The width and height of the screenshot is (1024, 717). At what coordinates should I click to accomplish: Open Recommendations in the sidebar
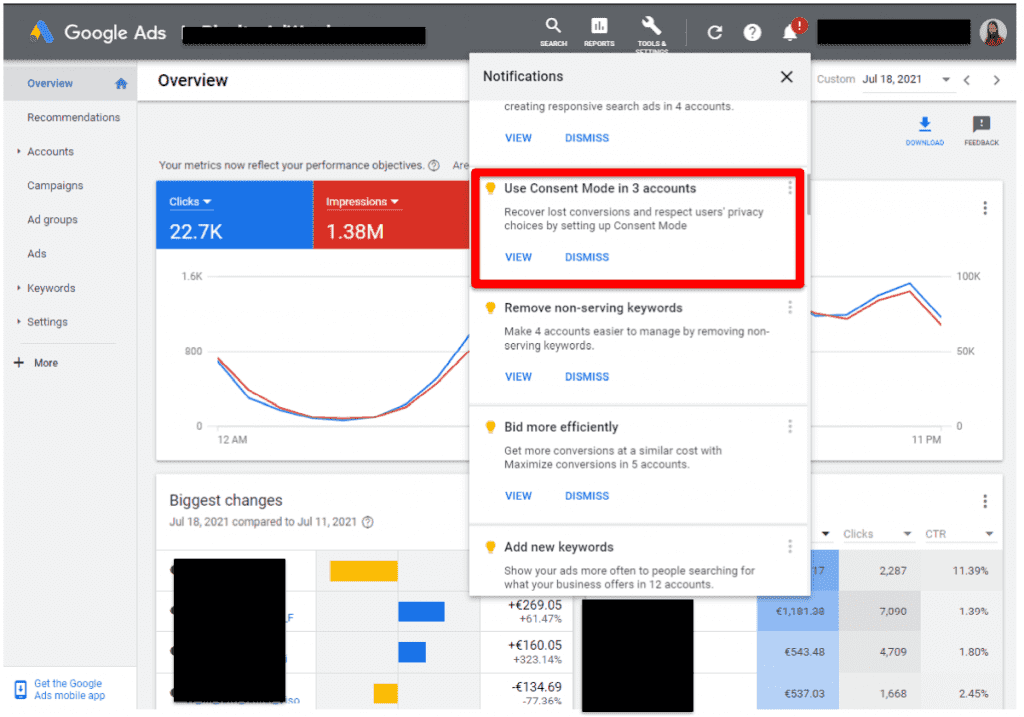coord(74,118)
